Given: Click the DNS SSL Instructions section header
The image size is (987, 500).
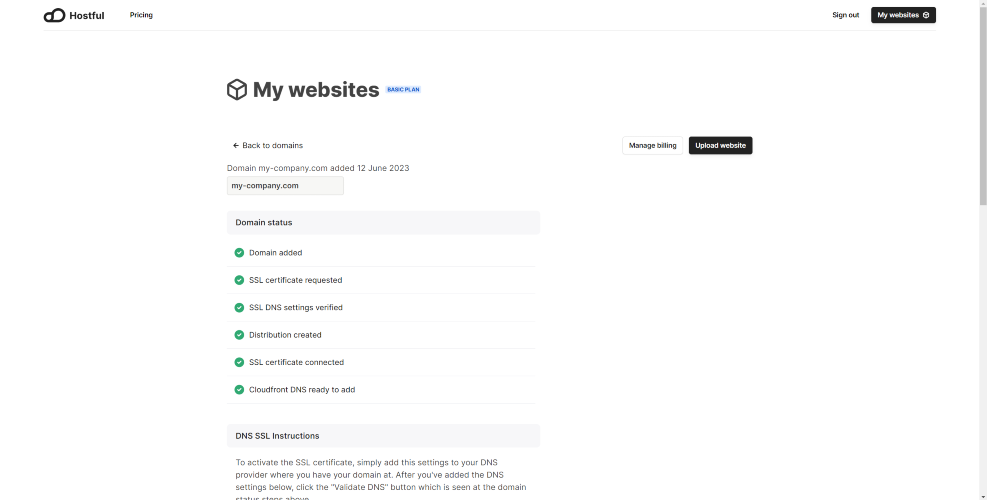Looking at the screenshot, I should (383, 436).
